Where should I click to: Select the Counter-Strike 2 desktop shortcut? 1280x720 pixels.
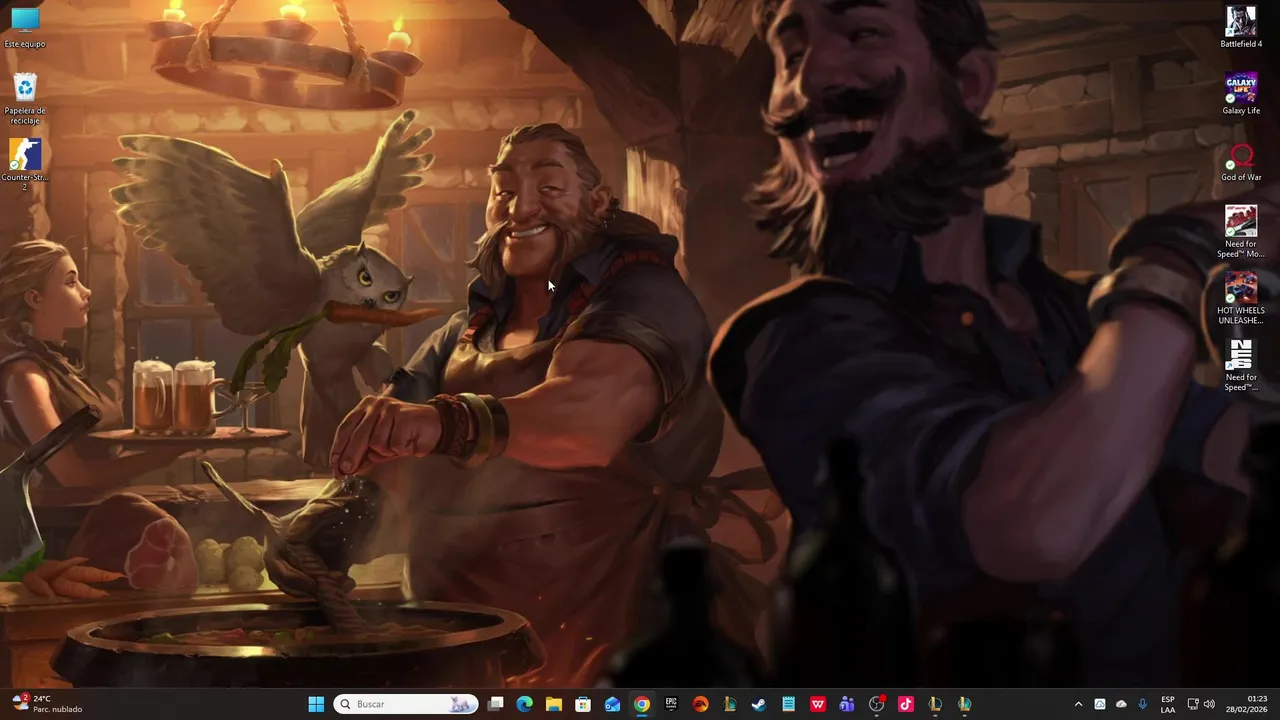[x=25, y=165]
